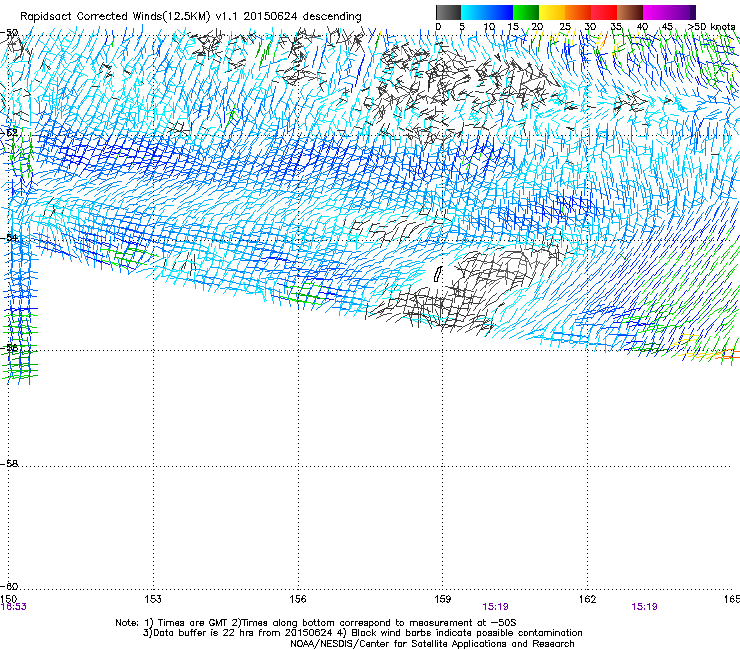740x650 pixels.
Task: Click the "30" label on the speed scale
Action: click(590, 27)
